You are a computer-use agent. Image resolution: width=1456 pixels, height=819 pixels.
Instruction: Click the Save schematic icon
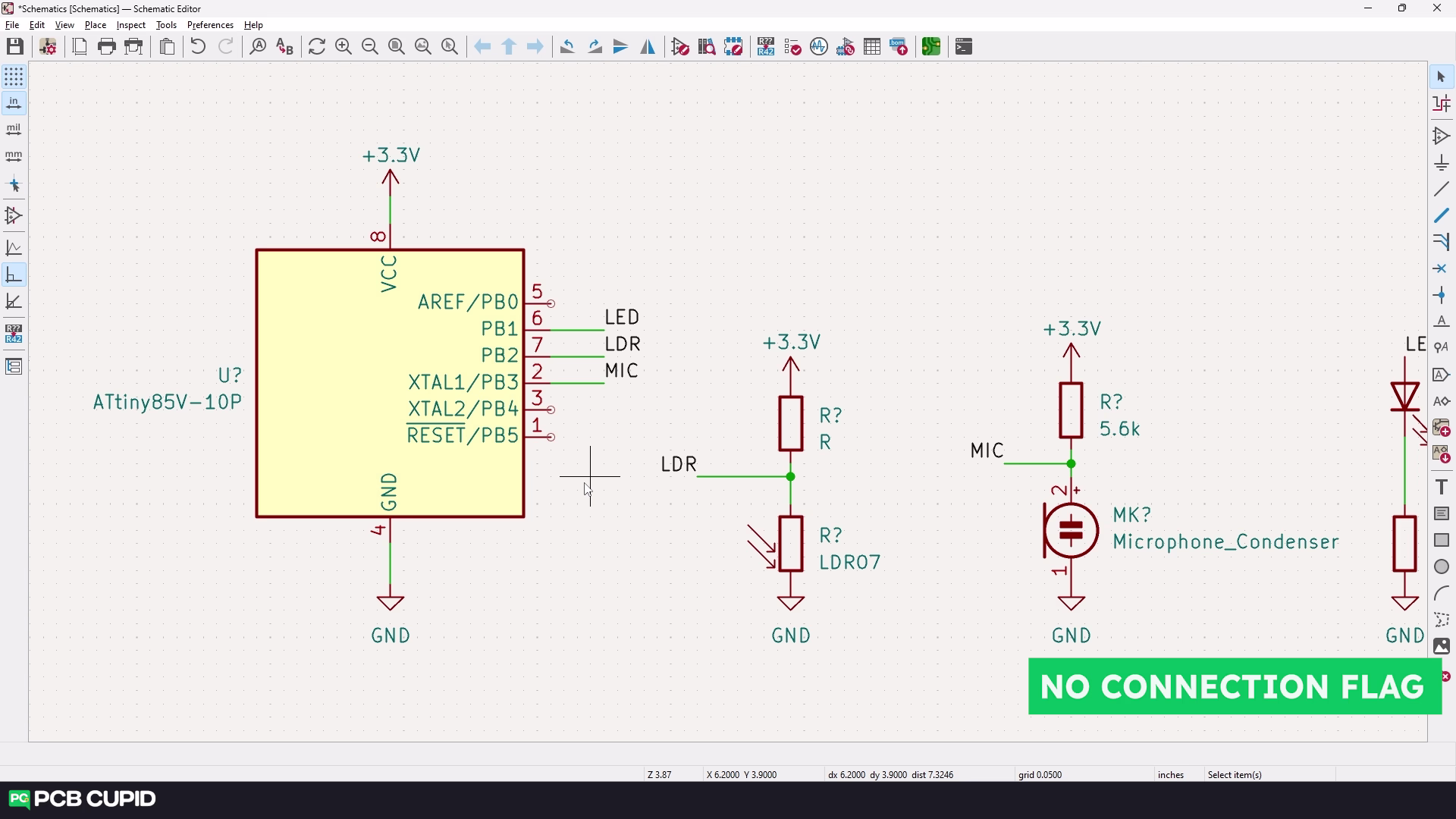click(x=14, y=47)
